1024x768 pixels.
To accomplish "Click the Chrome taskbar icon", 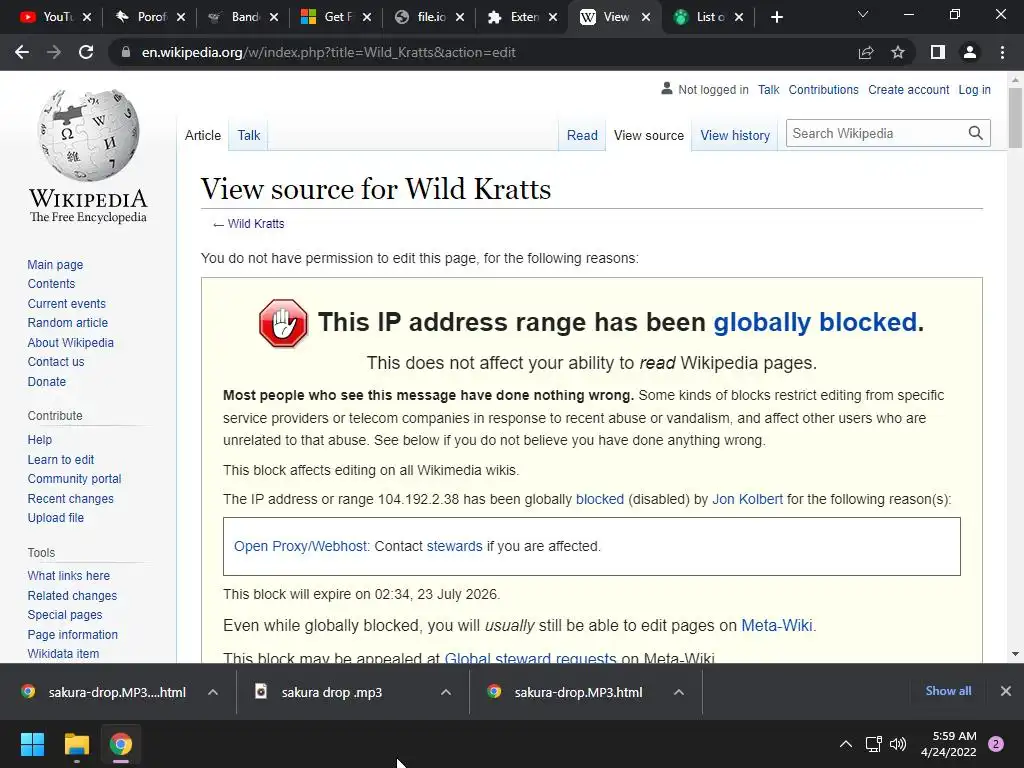I will (x=121, y=744).
